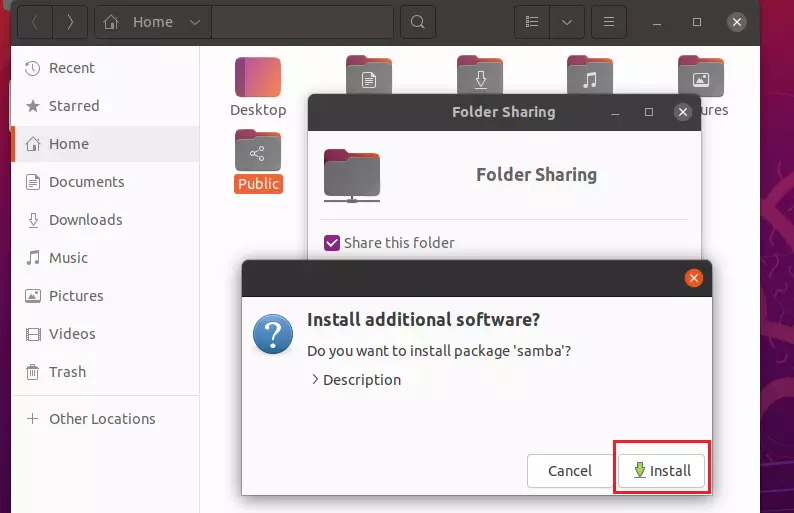Select the Downloads folder icon in grid
794x513 pixels.
(480, 75)
